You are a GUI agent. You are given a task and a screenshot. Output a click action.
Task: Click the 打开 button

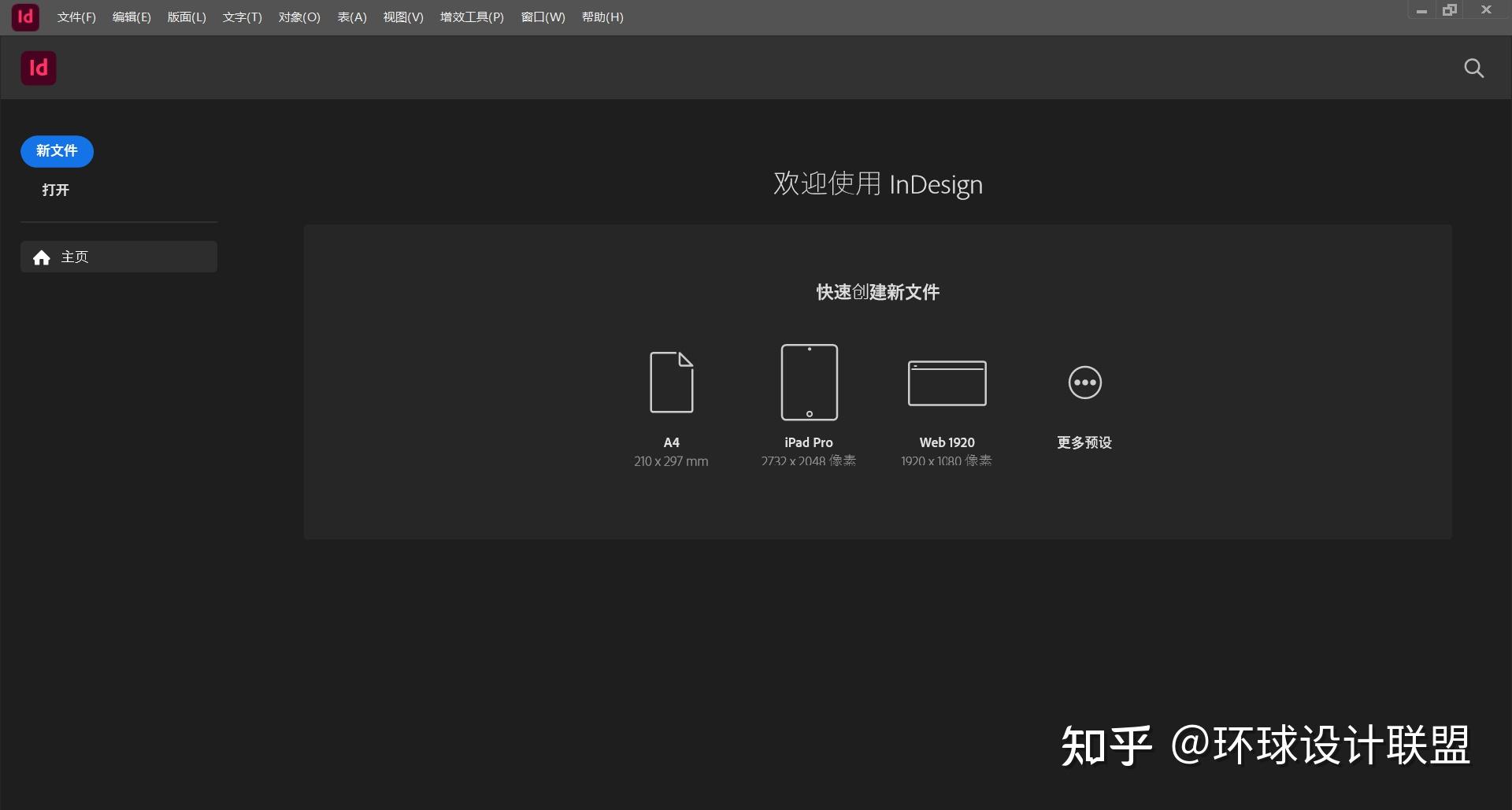(x=54, y=190)
